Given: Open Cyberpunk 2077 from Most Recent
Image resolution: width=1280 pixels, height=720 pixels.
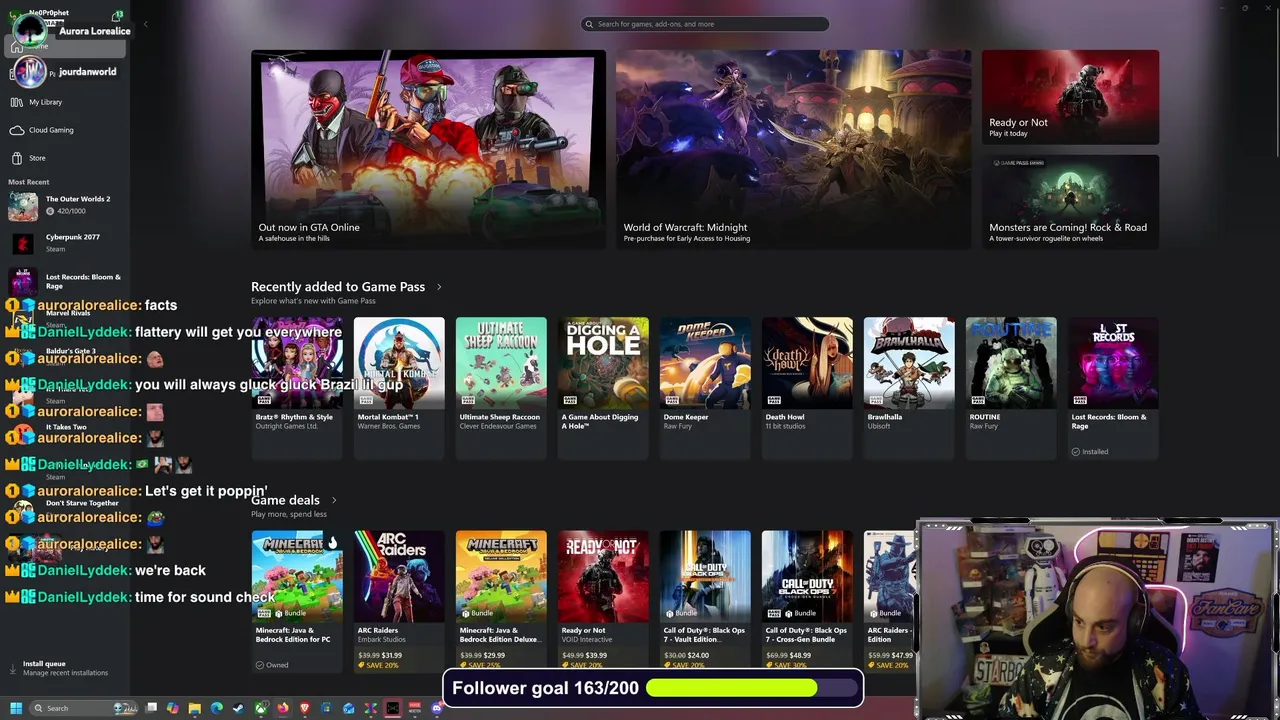Looking at the screenshot, I should click(x=66, y=243).
